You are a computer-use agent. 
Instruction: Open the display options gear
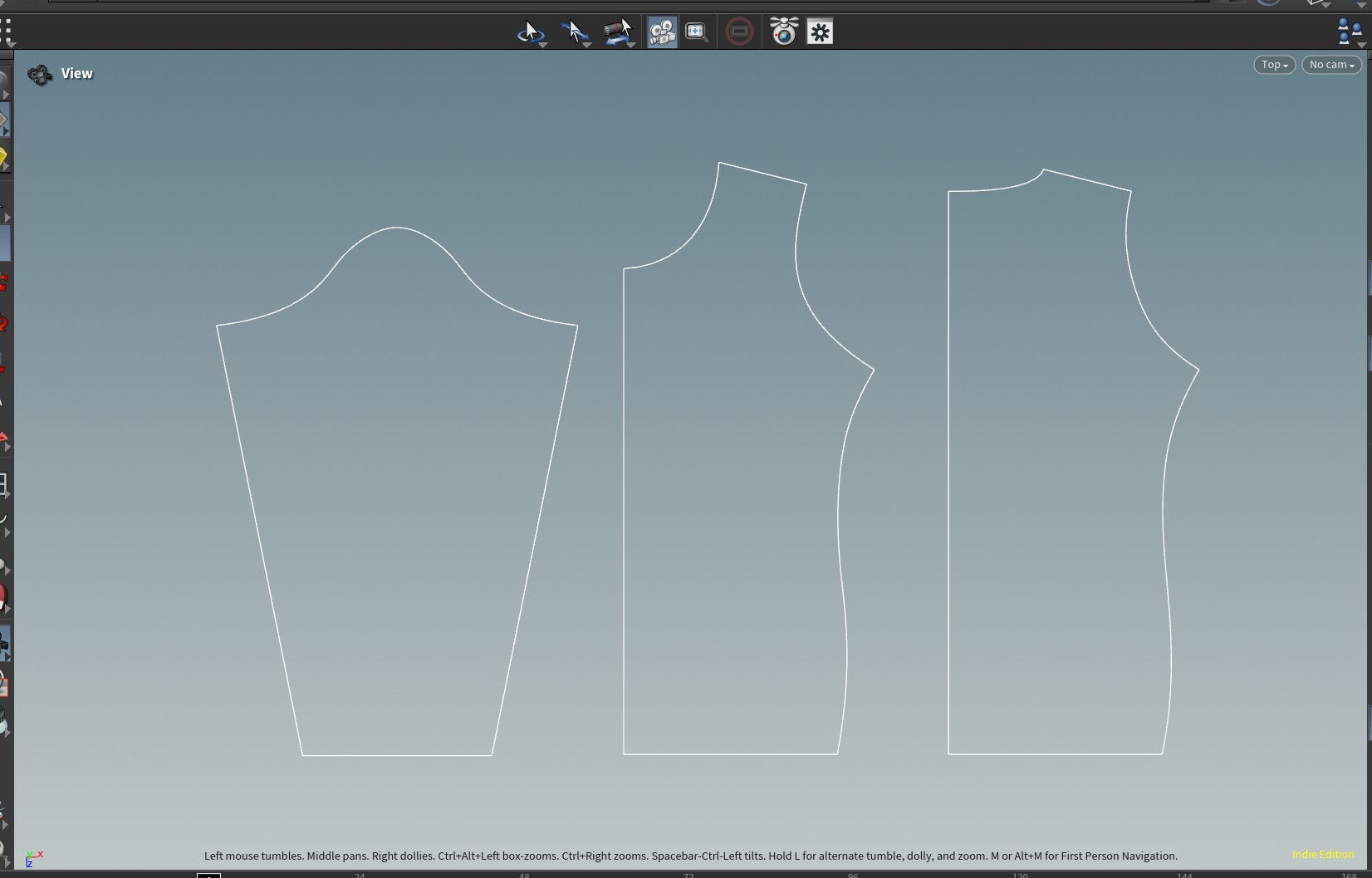click(x=820, y=32)
